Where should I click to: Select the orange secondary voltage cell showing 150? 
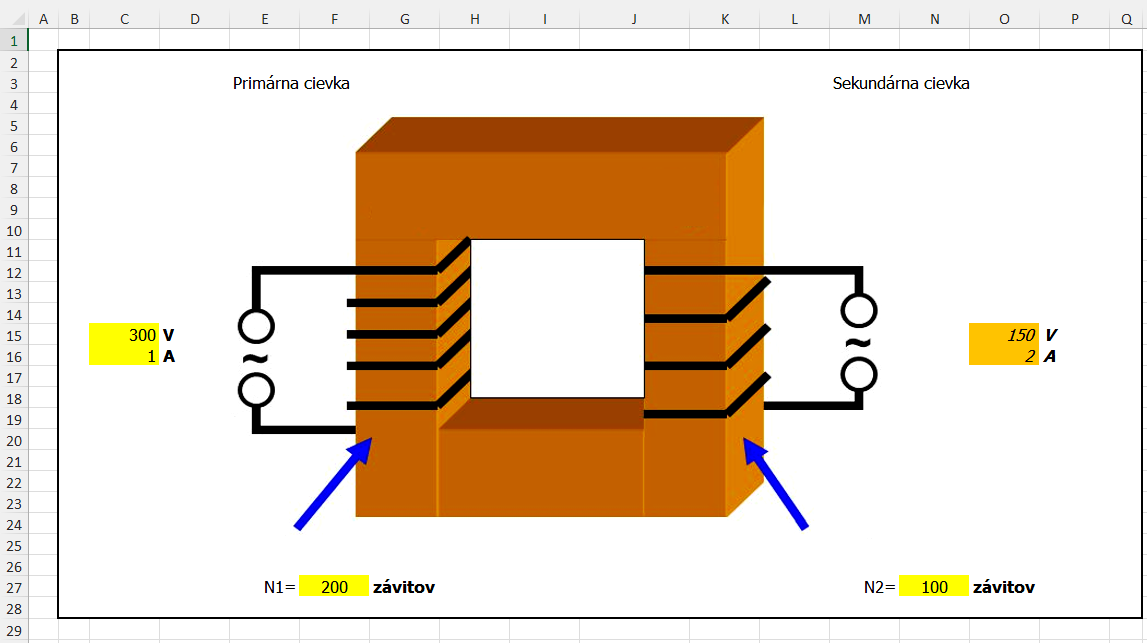click(1004, 335)
